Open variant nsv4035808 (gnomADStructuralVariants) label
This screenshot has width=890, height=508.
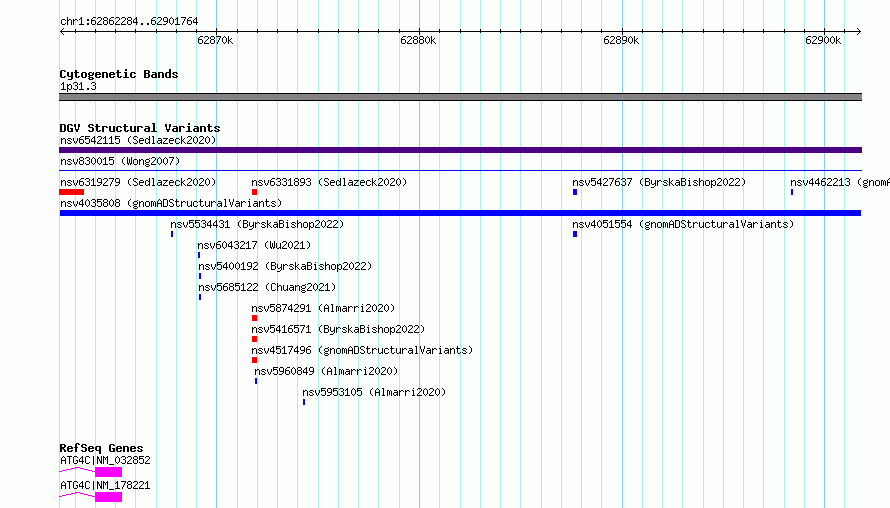tap(171, 203)
